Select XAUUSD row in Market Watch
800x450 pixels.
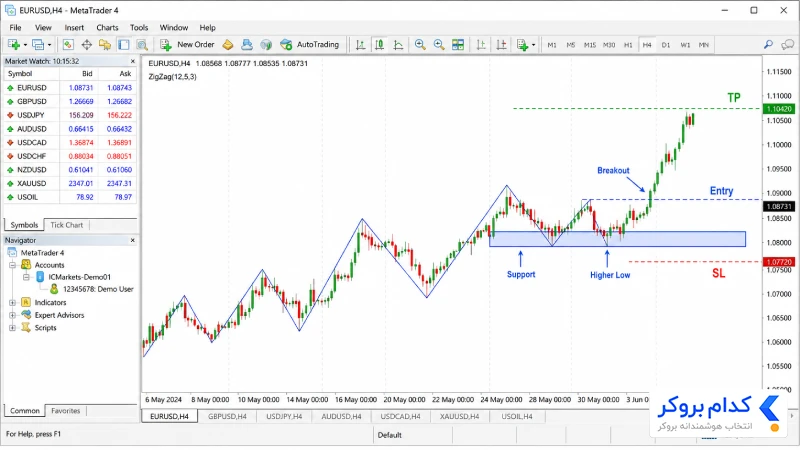point(70,183)
